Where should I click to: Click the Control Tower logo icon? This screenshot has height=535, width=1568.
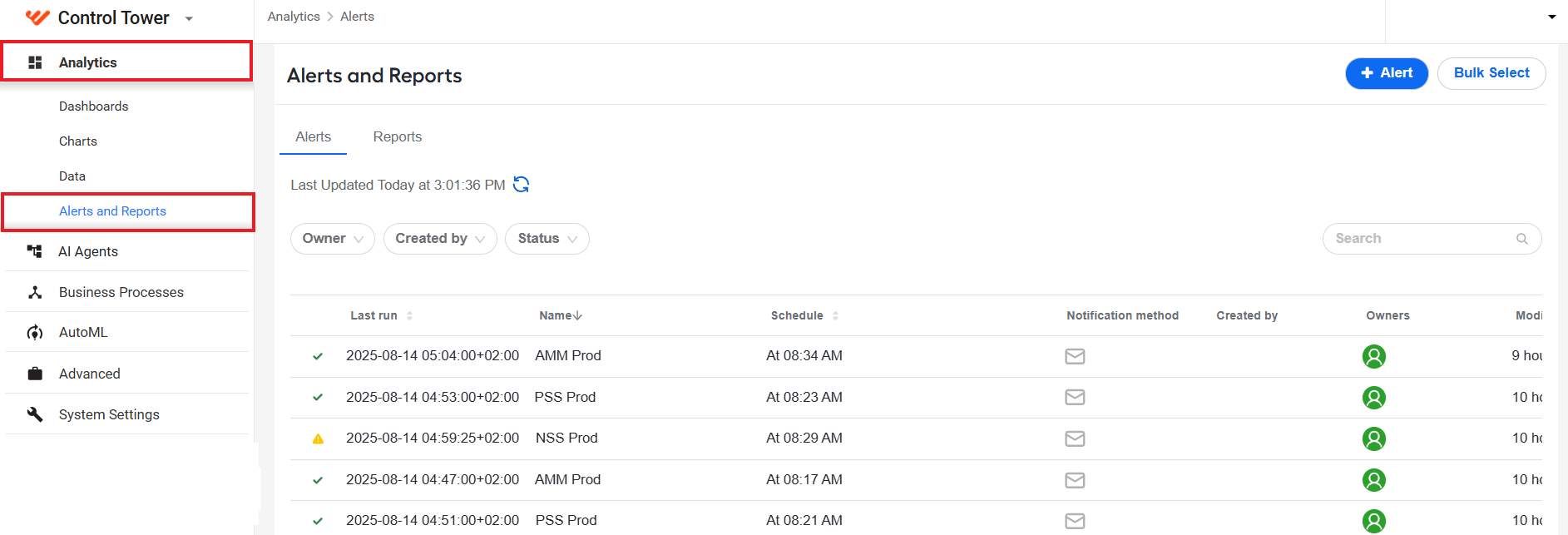[x=37, y=17]
